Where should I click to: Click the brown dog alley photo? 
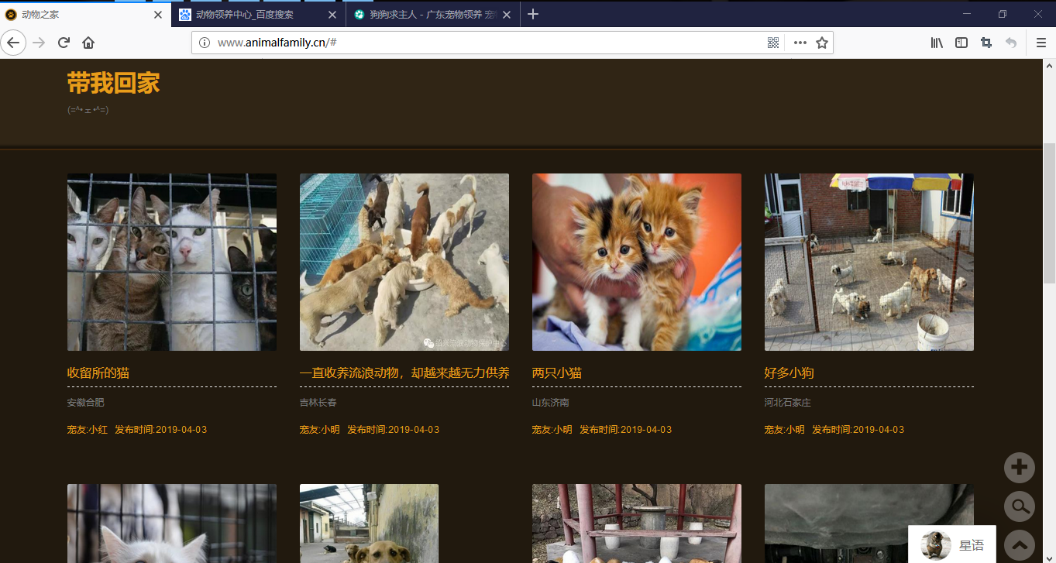[369, 523]
